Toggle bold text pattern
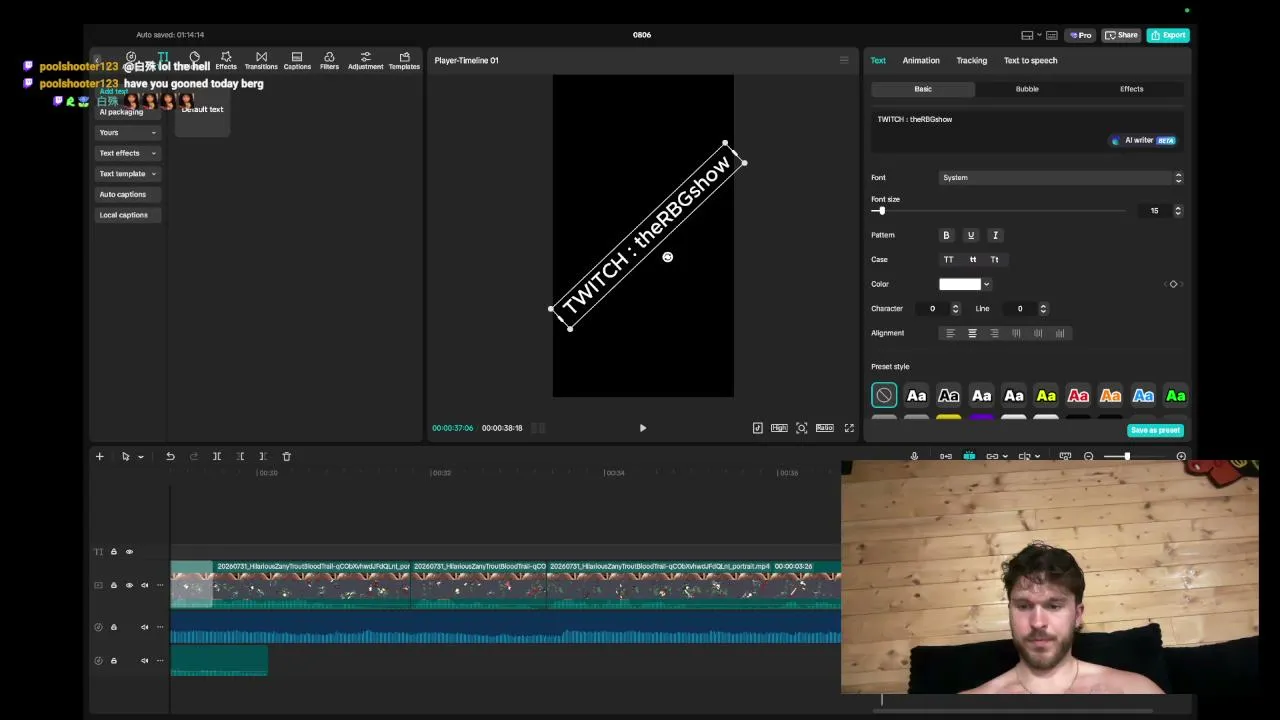The height and width of the screenshot is (720, 1280). pyautogui.click(x=946, y=235)
